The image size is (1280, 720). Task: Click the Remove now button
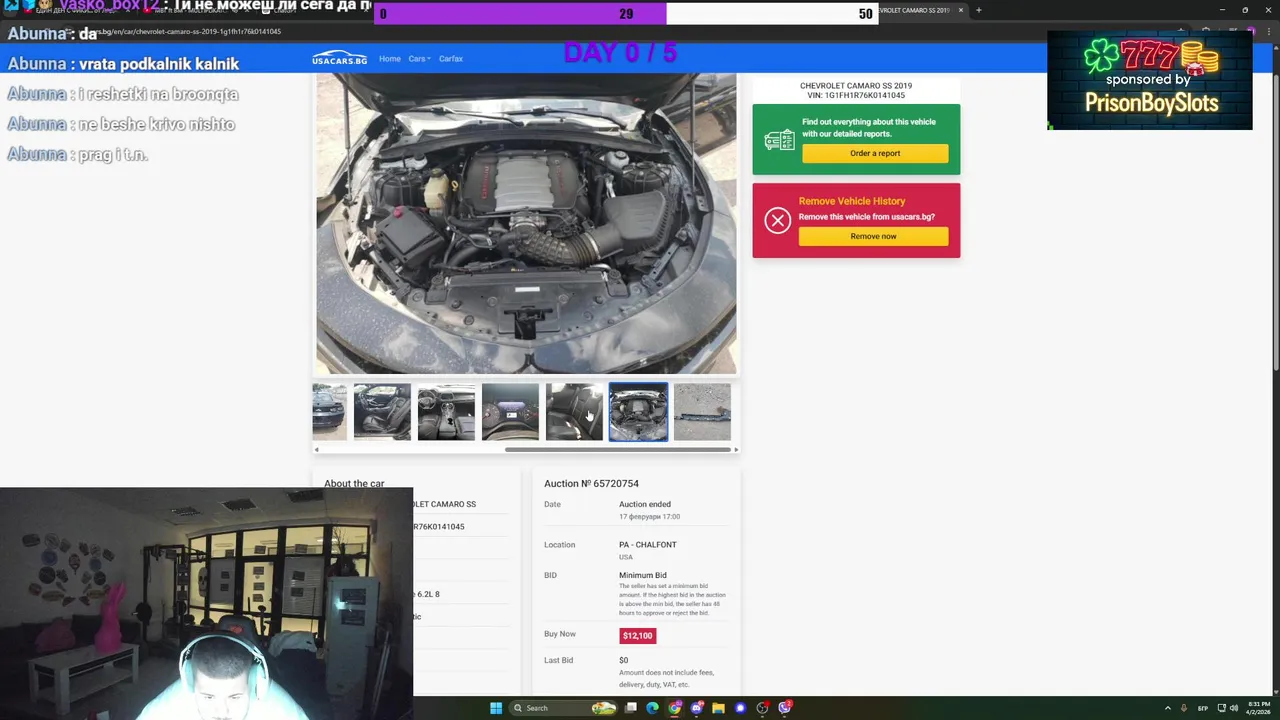point(873,236)
